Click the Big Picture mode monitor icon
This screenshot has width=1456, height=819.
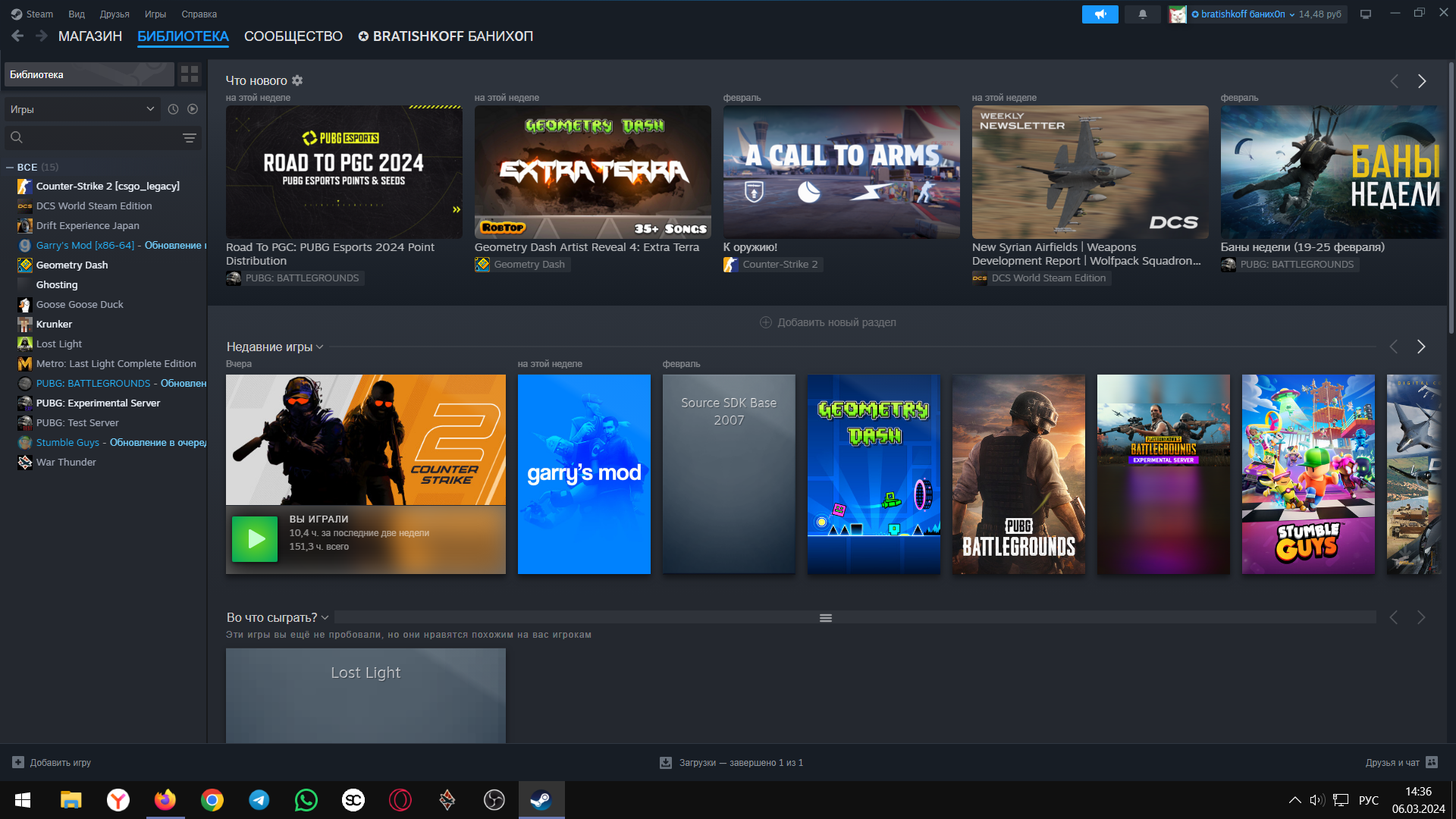click(x=1366, y=14)
